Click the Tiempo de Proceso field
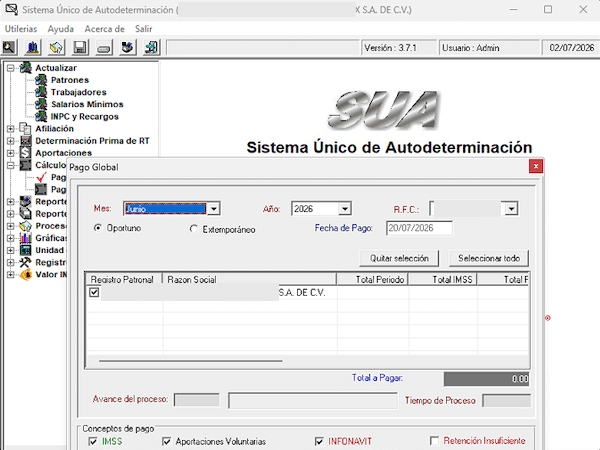 pyautogui.click(x=506, y=401)
